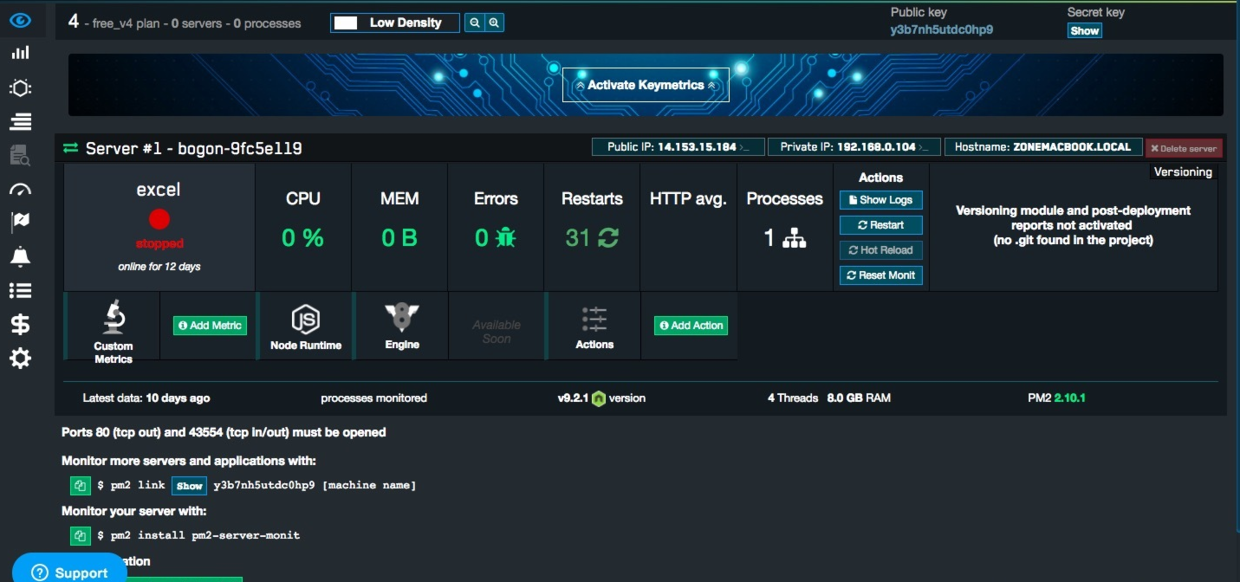Copy the pm2 install command
The image size is (1240, 582).
[80, 536]
